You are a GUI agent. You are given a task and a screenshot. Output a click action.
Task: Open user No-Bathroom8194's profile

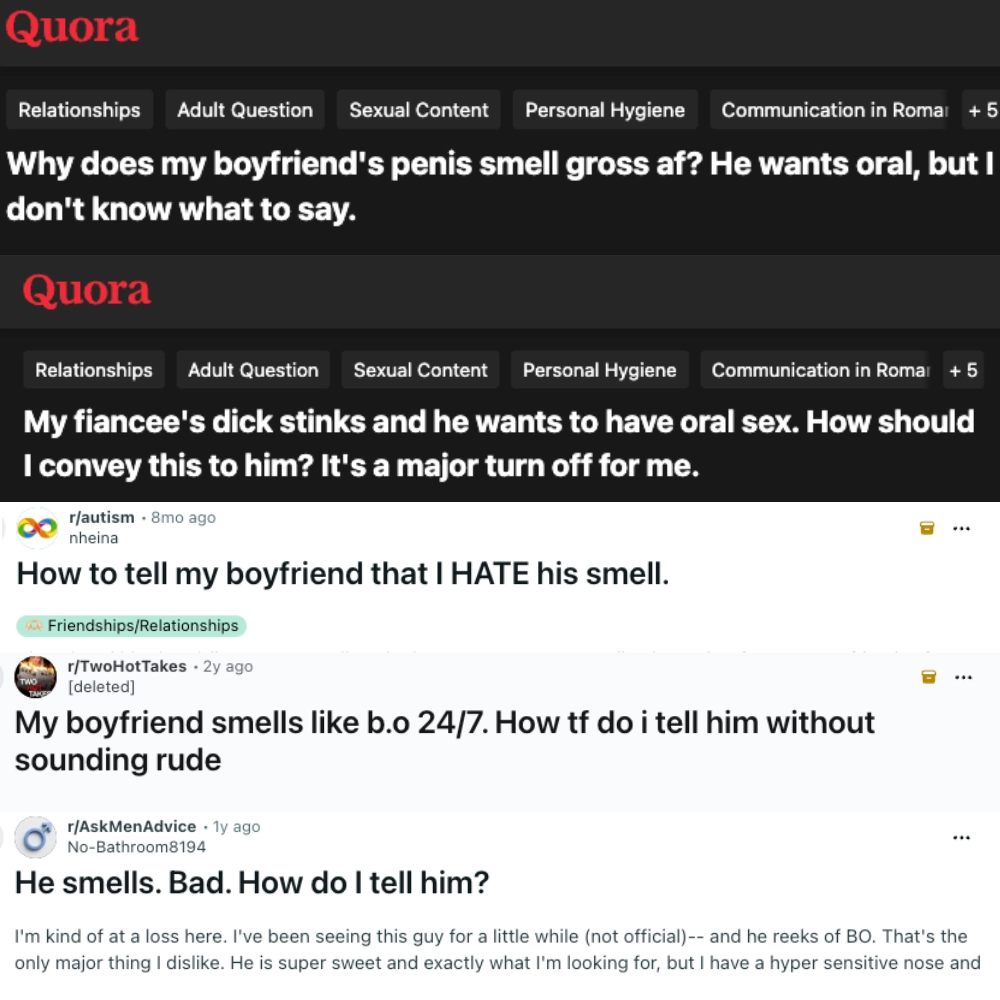[136, 847]
